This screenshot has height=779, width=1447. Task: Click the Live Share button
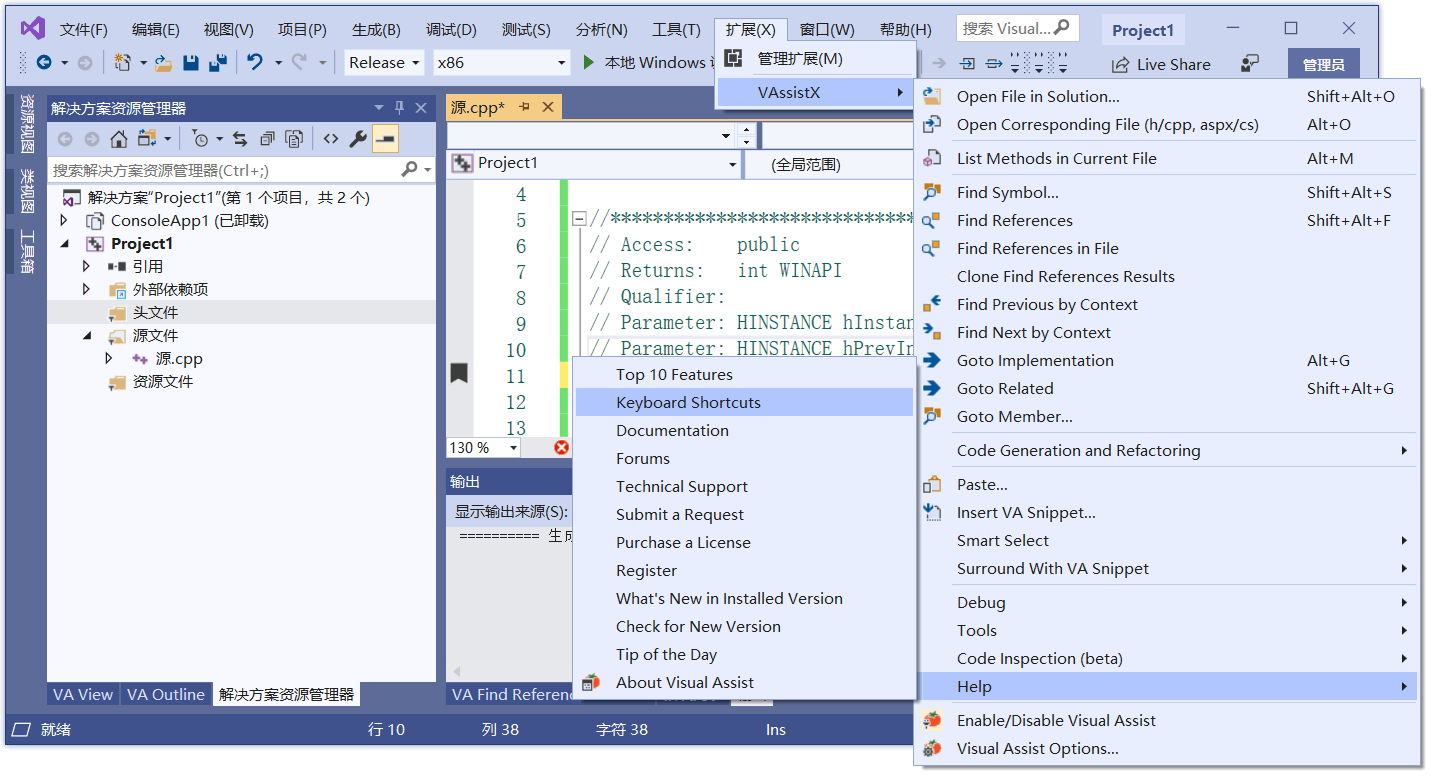coord(1162,64)
